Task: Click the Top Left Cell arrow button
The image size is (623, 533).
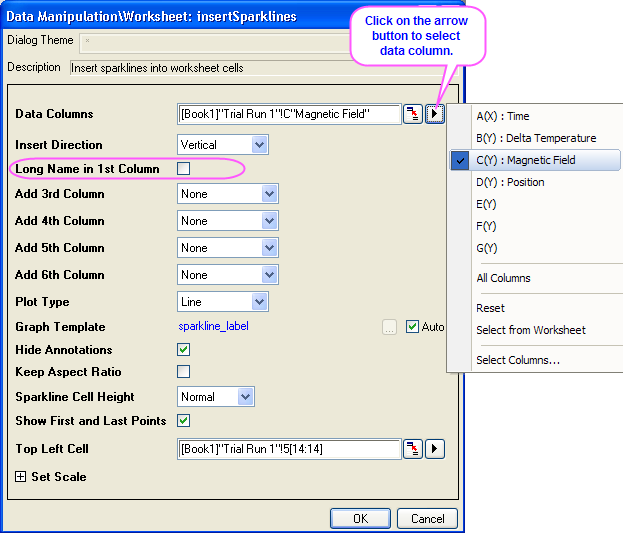Action: 434,449
